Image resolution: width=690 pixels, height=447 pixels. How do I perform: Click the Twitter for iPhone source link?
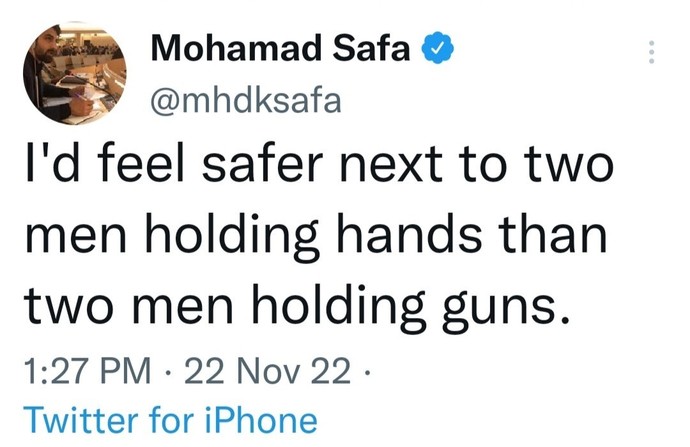[170, 420]
